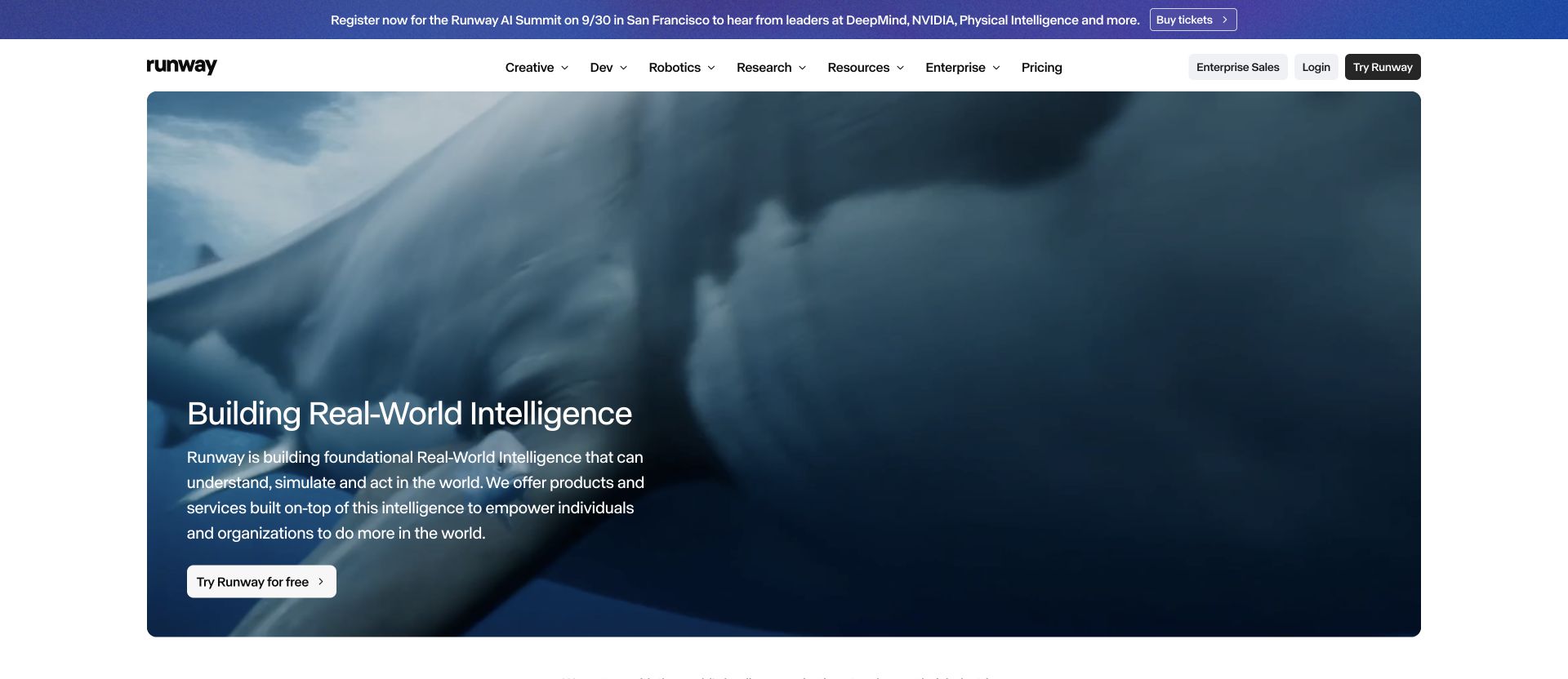This screenshot has width=1568, height=679.
Task: Click the paragraph starting "Runway is building foundational"
Action: 416,495
